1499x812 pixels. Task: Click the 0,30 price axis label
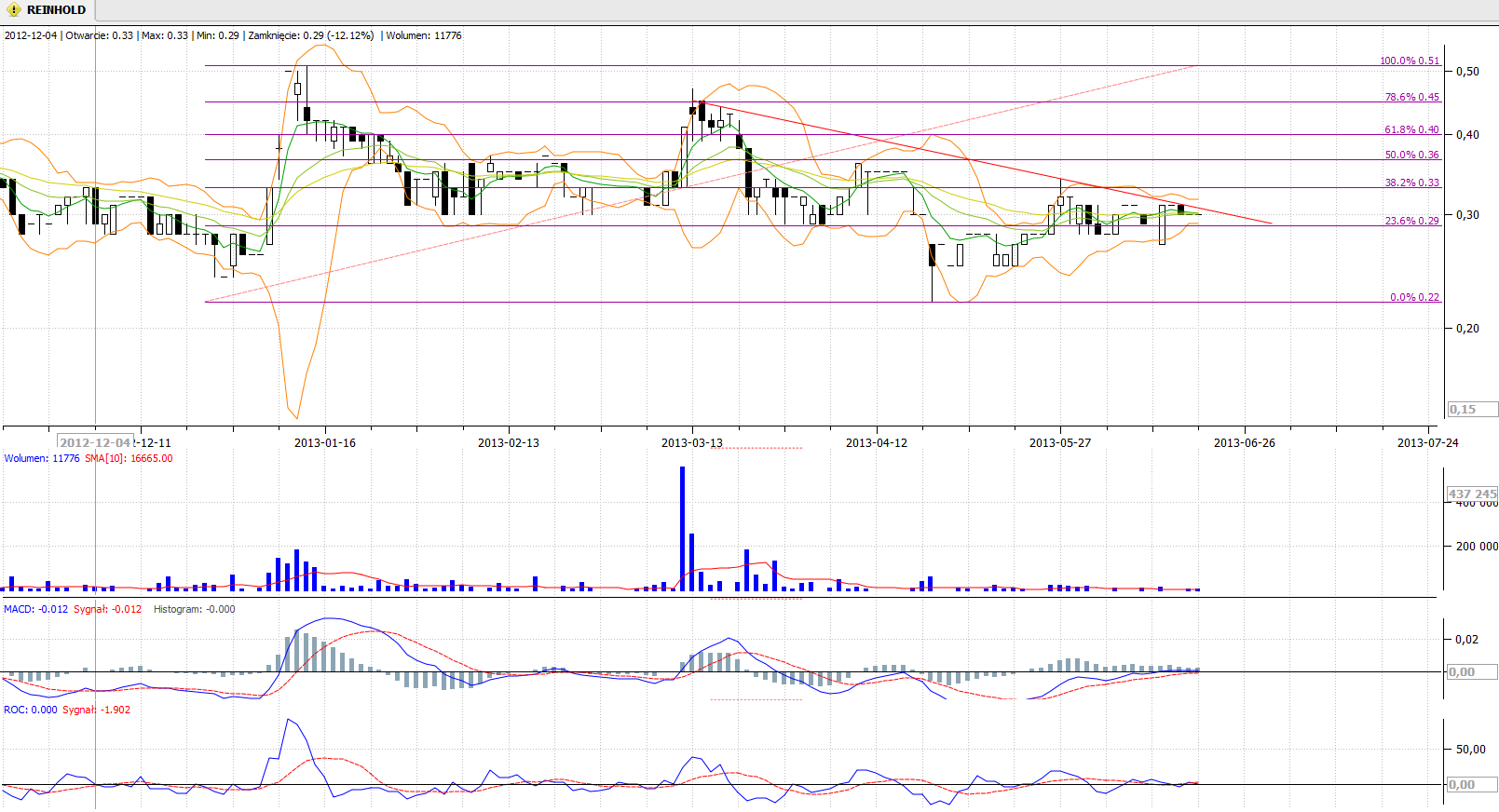point(1467,214)
